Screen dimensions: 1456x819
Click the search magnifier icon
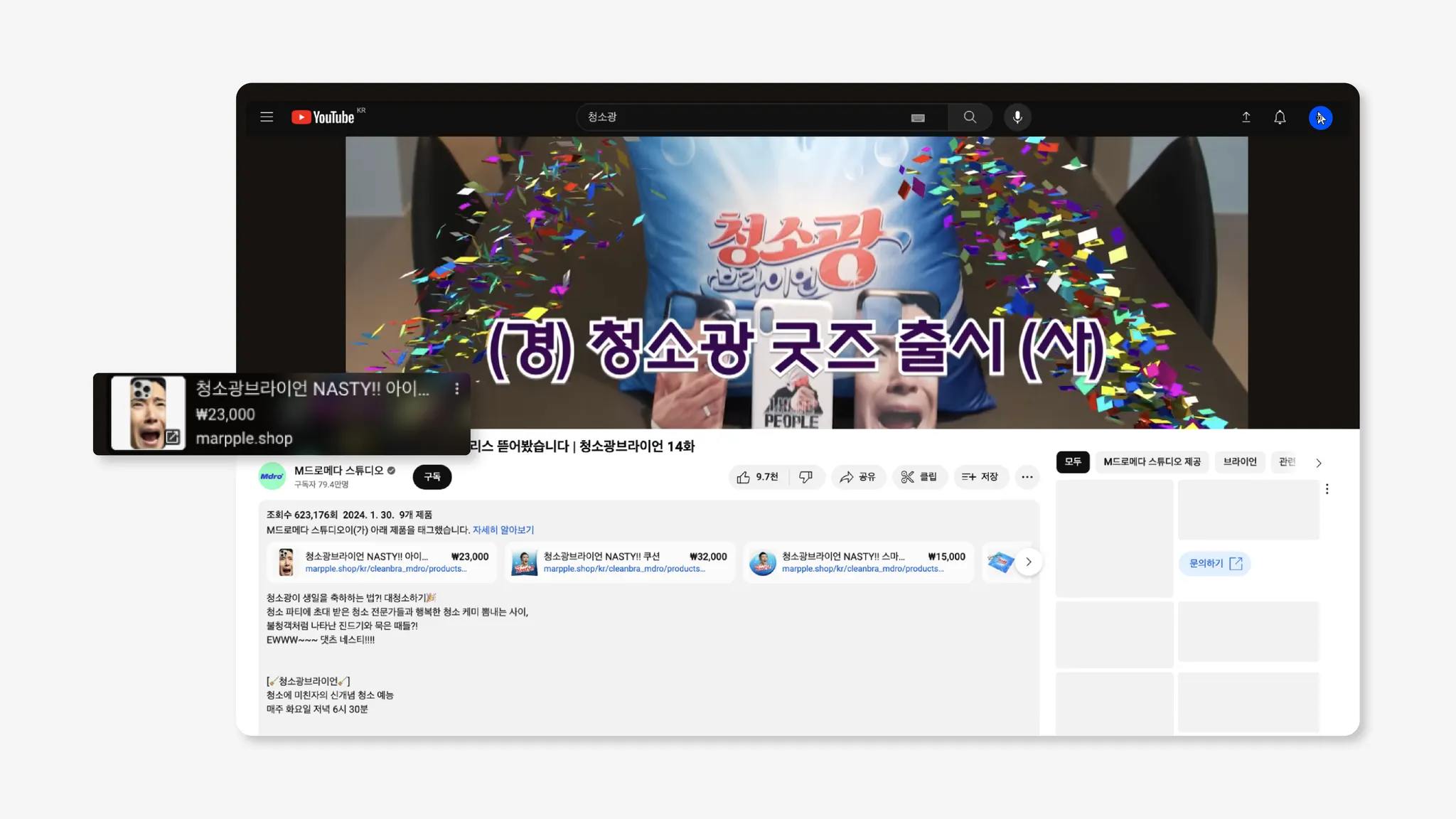[970, 117]
